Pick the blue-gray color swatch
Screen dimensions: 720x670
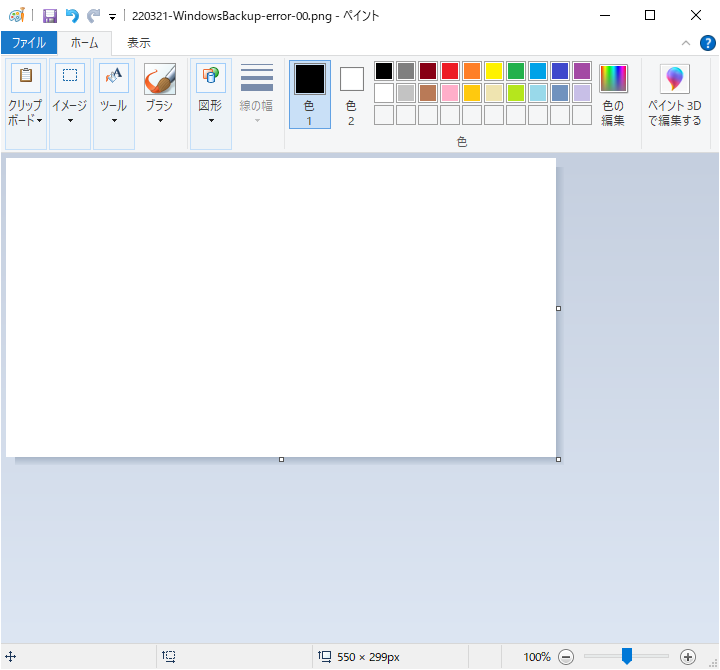(x=560, y=93)
